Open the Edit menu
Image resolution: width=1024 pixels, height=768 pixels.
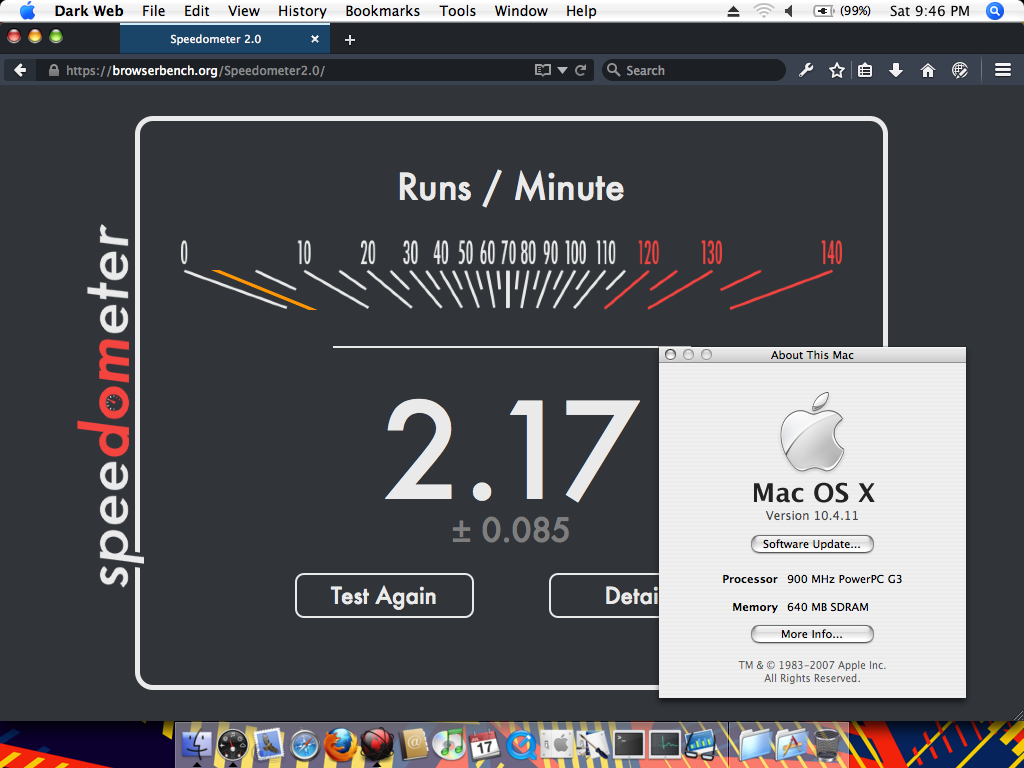pyautogui.click(x=197, y=11)
